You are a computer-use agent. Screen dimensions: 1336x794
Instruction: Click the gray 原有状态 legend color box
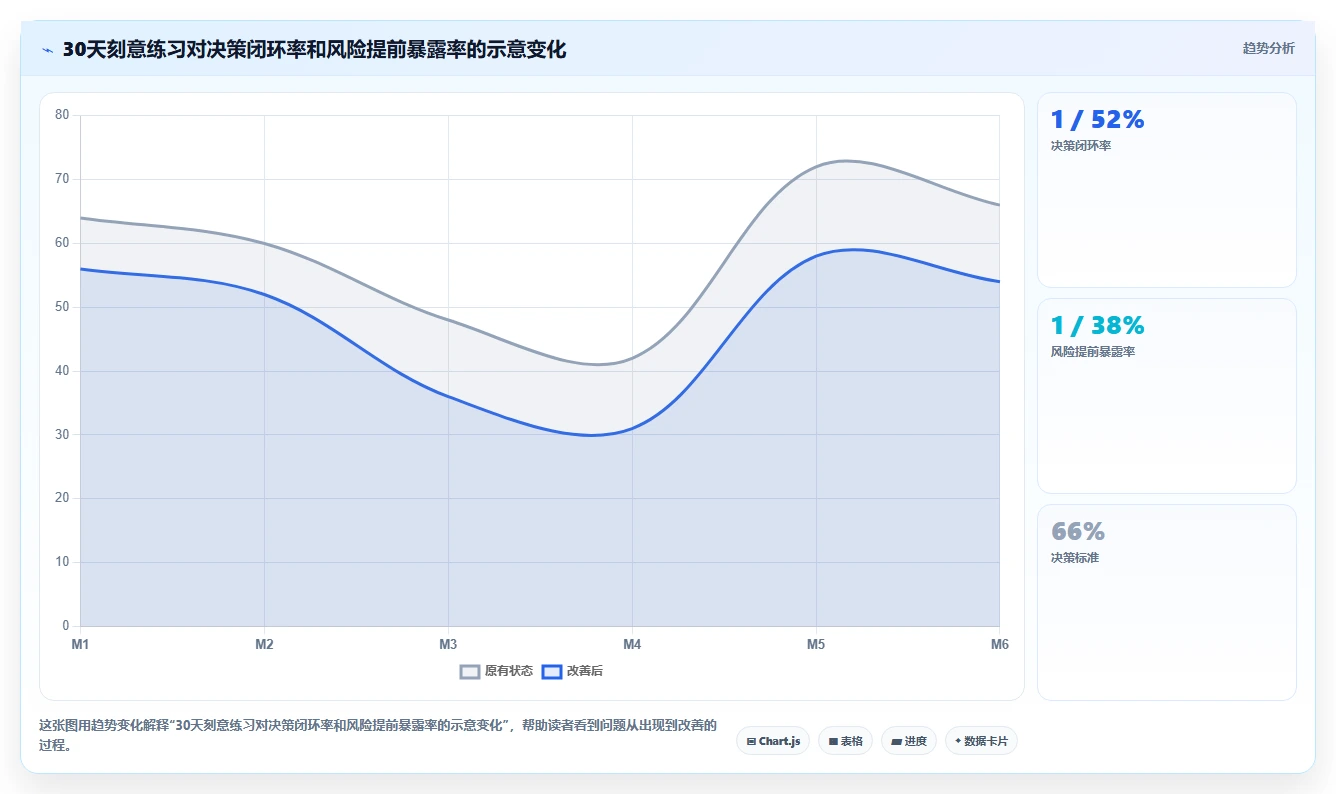pos(470,672)
